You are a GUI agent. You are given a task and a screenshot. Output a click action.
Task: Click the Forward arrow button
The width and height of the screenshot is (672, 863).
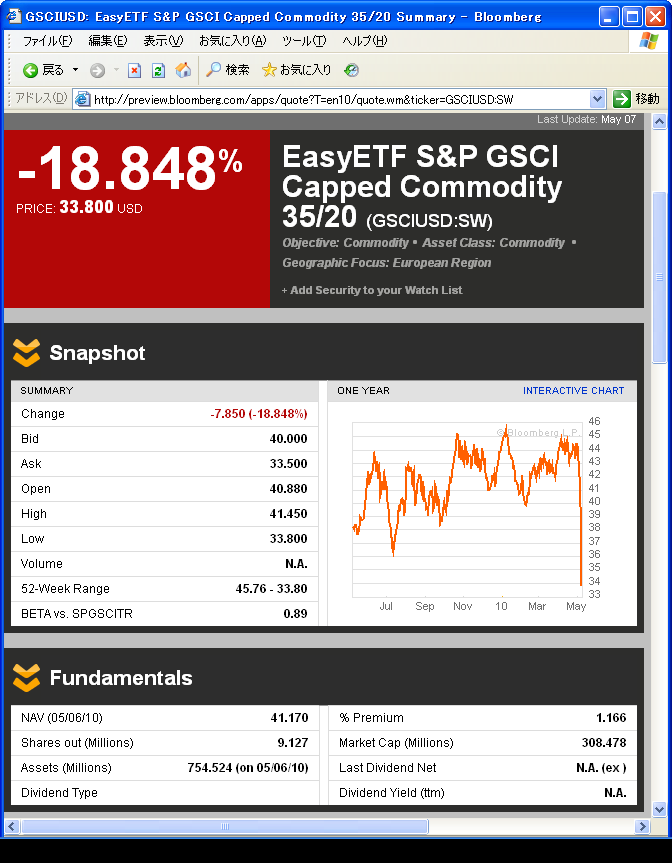97,70
